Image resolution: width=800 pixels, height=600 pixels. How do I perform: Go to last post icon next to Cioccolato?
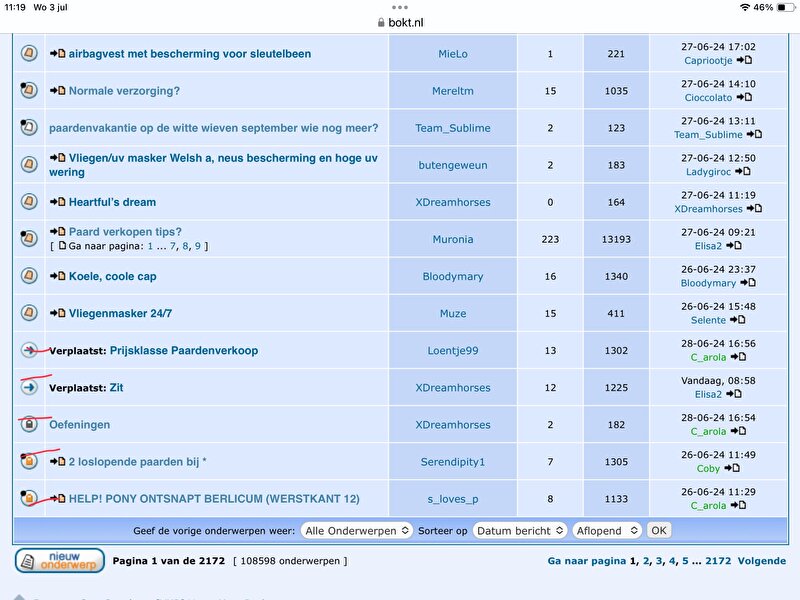(744, 97)
